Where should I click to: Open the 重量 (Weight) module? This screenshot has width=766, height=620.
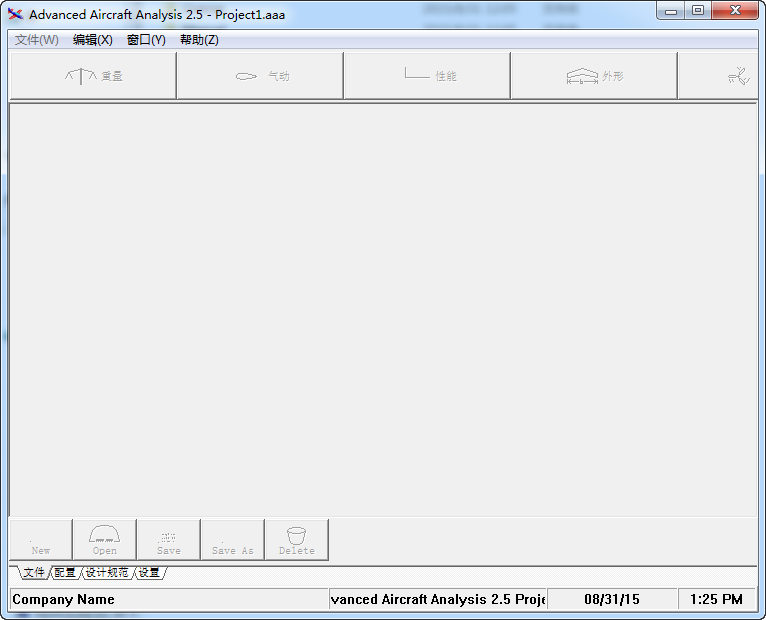click(x=93, y=76)
